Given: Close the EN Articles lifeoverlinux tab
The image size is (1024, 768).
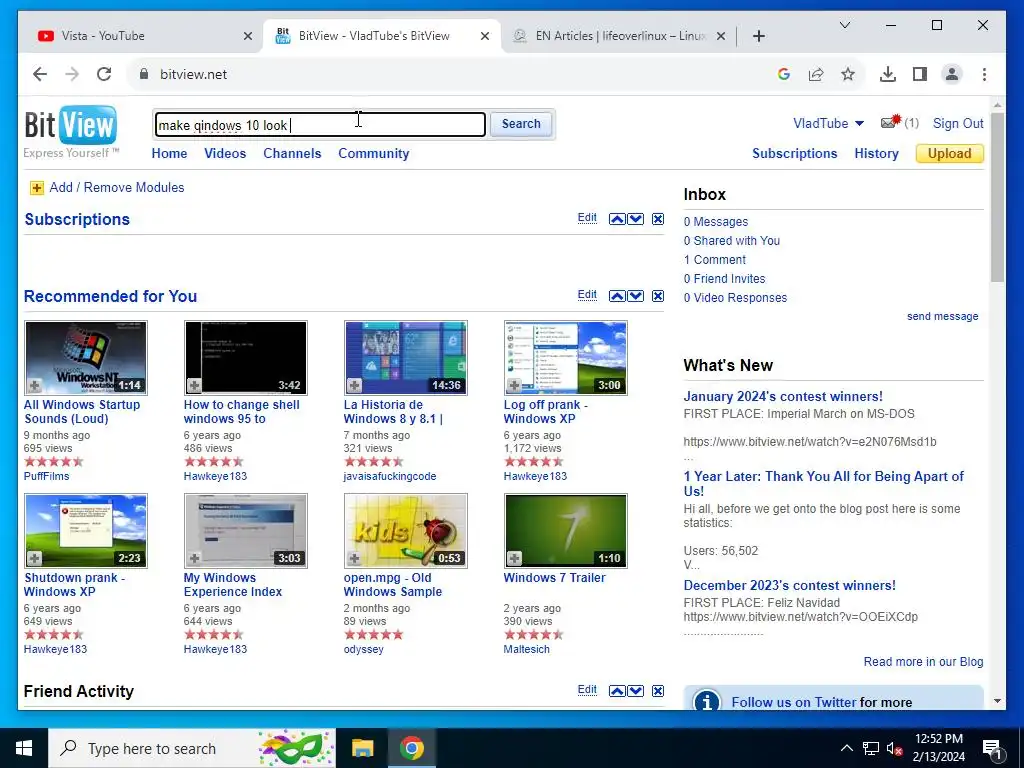Looking at the screenshot, I should click(x=720, y=36).
